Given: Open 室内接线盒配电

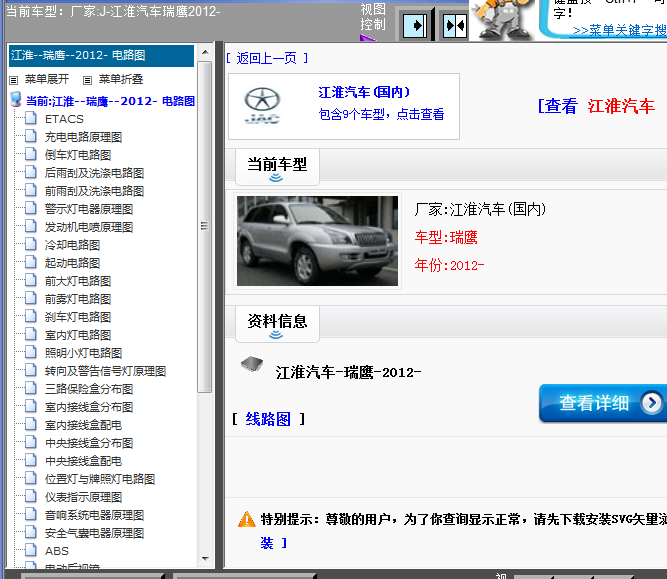Looking at the screenshot, I should coord(83,425).
